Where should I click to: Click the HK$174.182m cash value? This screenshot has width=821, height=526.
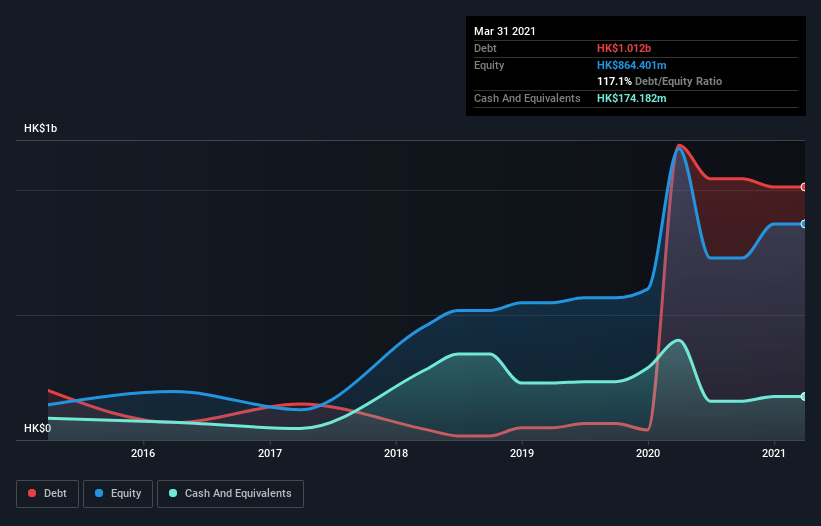(631, 98)
